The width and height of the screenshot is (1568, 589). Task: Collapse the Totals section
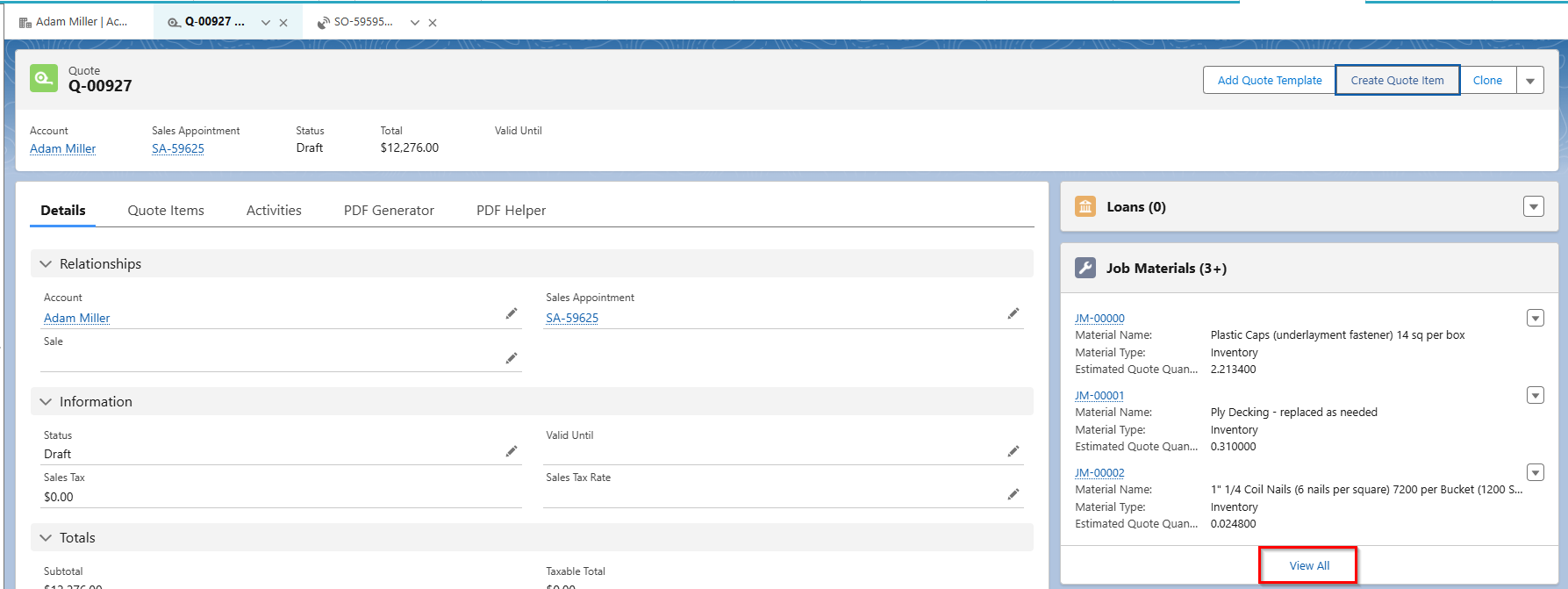[x=46, y=538]
